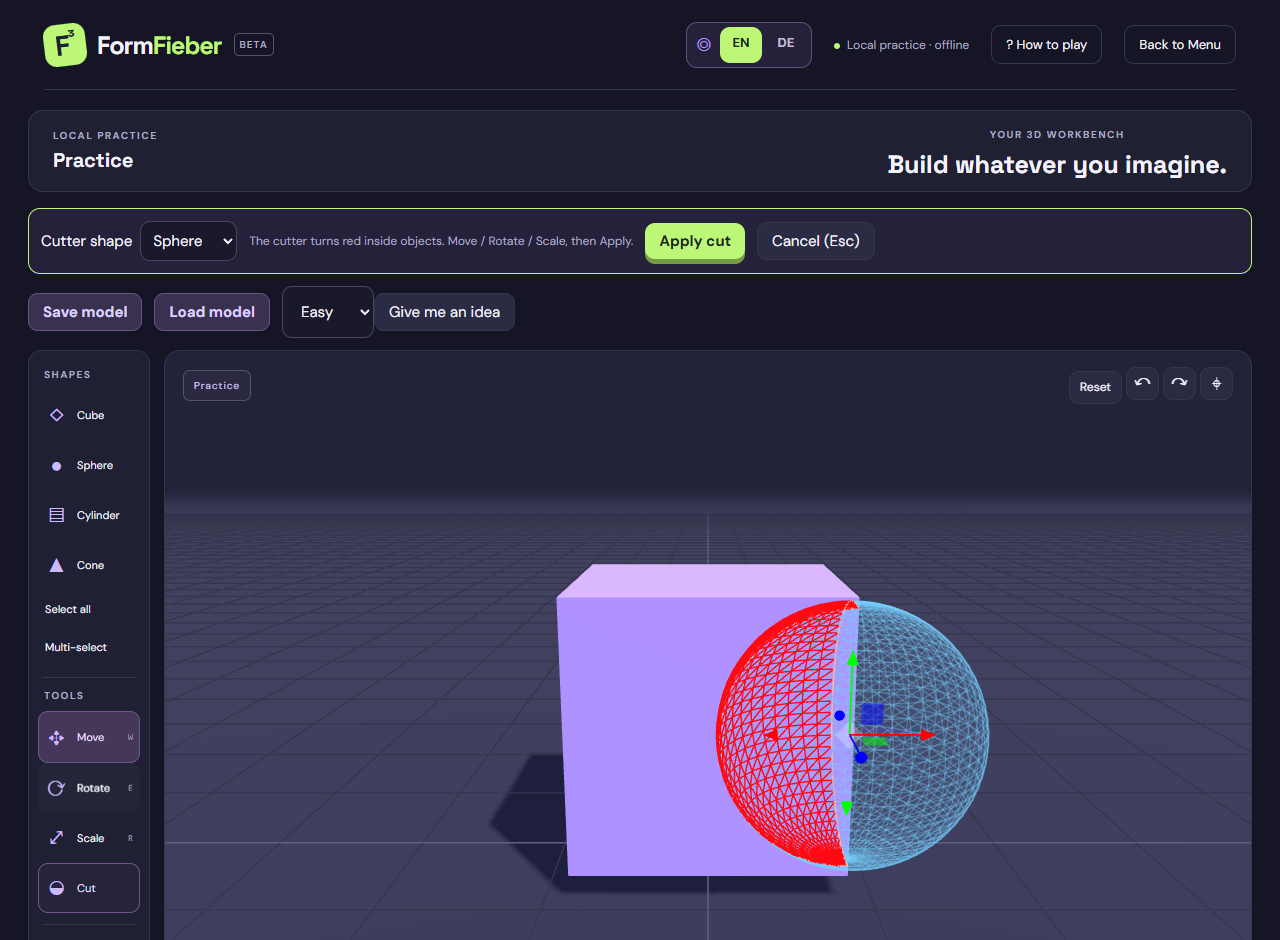
Task: Click the FormFieber F³ logo icon
Action: [65, 45]
